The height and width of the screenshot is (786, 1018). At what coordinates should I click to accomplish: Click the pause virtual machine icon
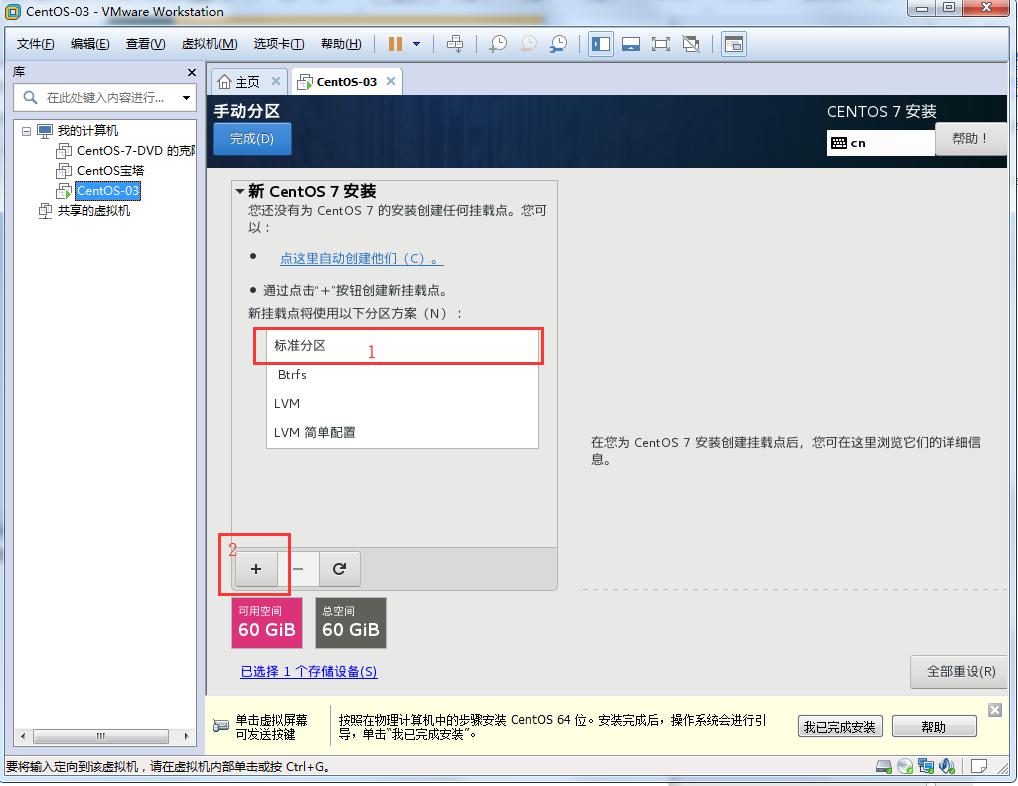[x=395, y=44]
